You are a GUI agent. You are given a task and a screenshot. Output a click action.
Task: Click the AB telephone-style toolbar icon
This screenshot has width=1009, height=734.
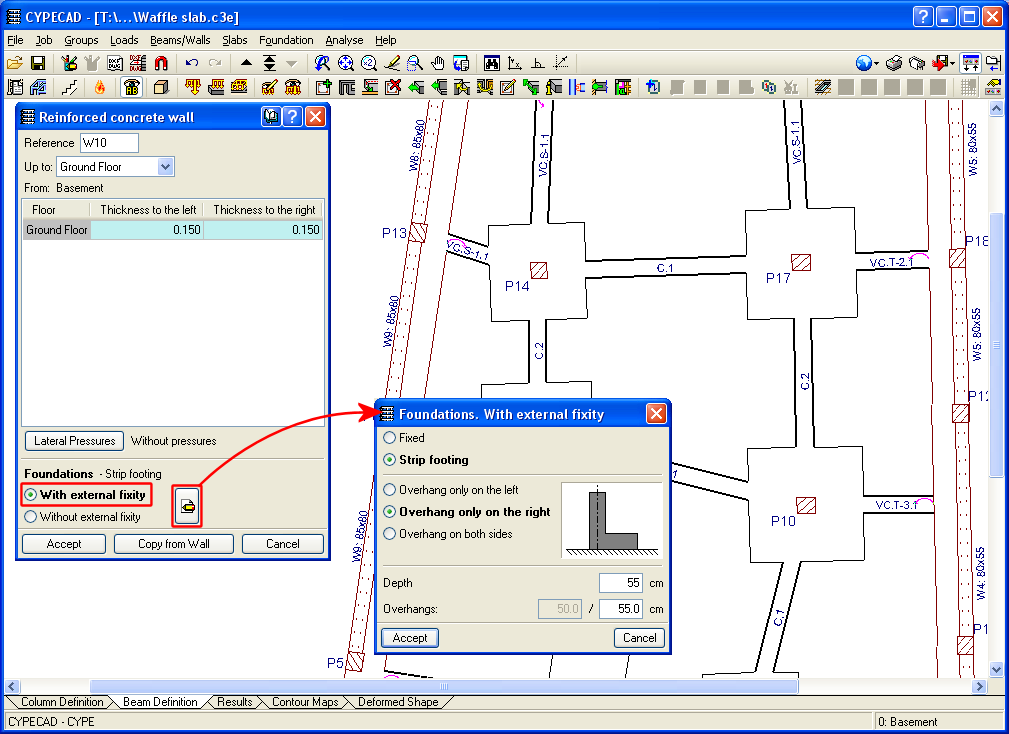131,87
